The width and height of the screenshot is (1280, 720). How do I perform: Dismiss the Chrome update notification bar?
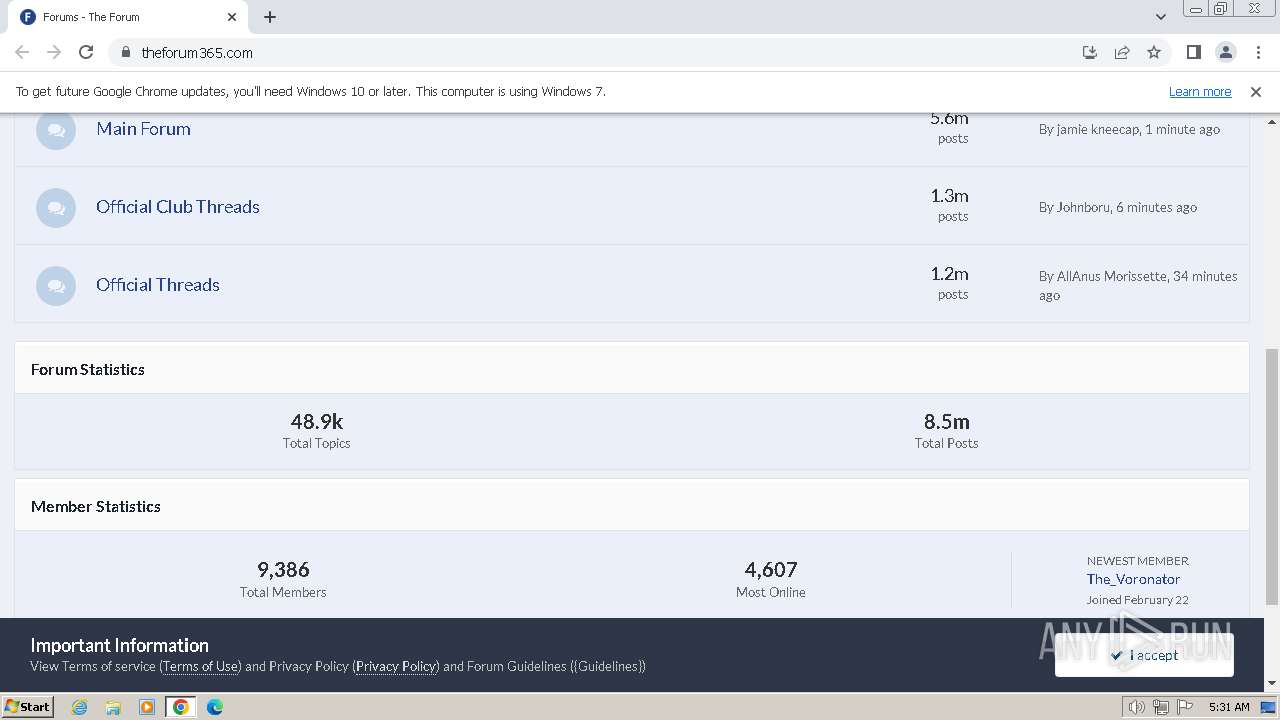pyautogui.click(x=1256, y=92)
